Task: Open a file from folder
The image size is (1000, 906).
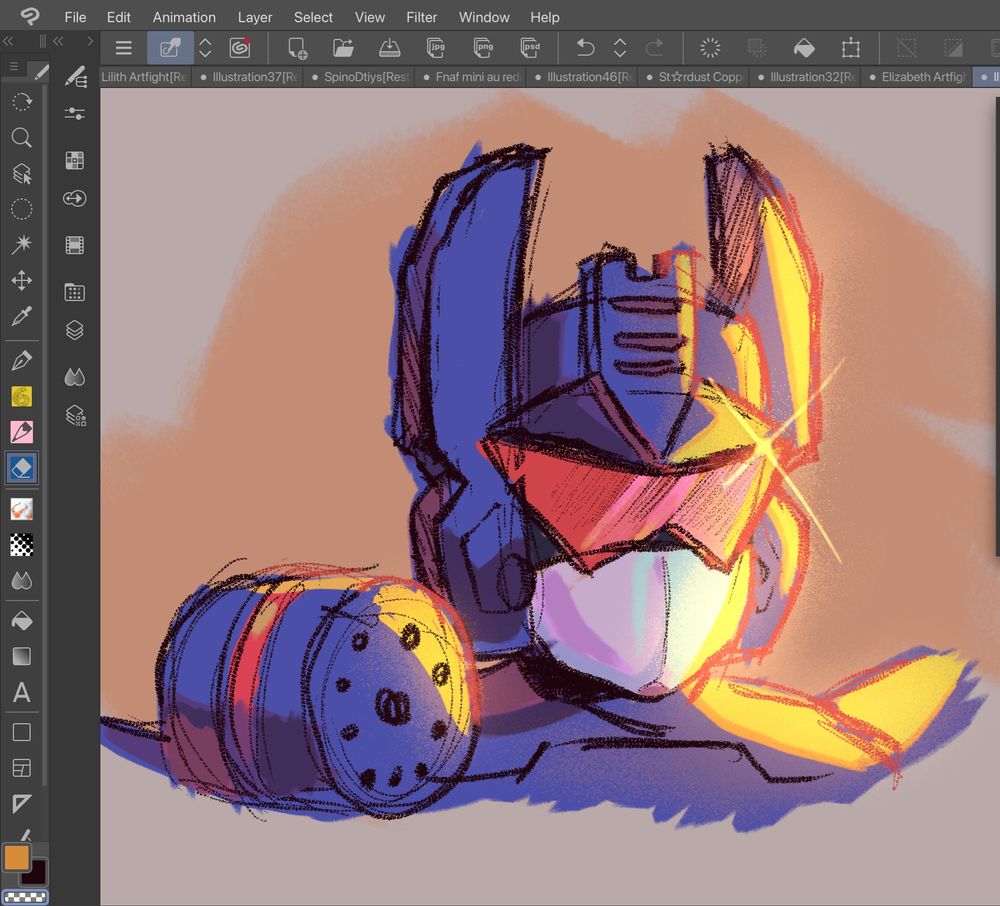Action: point(343,48)
